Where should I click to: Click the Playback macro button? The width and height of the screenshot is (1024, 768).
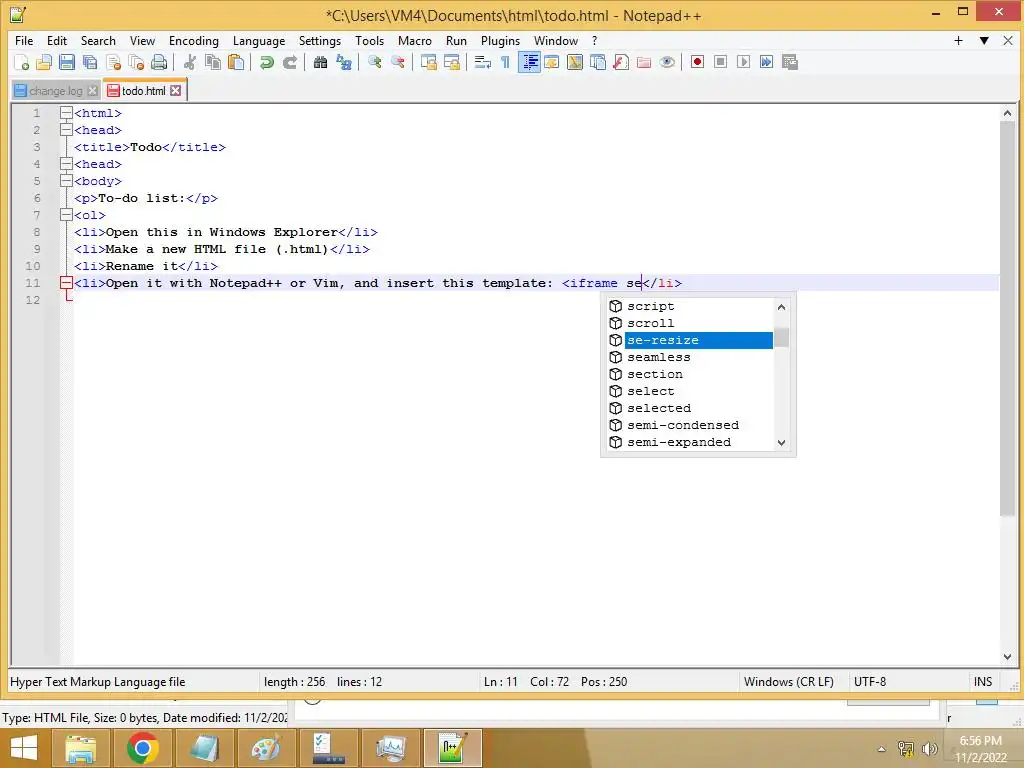[x=743, y=62]
